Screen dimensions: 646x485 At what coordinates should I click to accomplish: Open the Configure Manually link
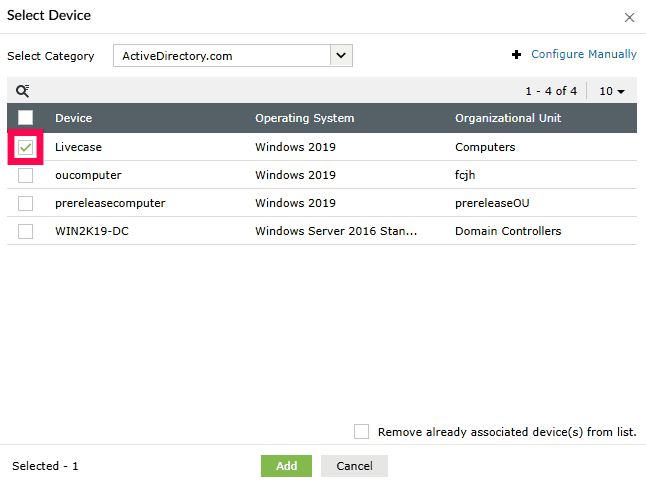[584, 55]
